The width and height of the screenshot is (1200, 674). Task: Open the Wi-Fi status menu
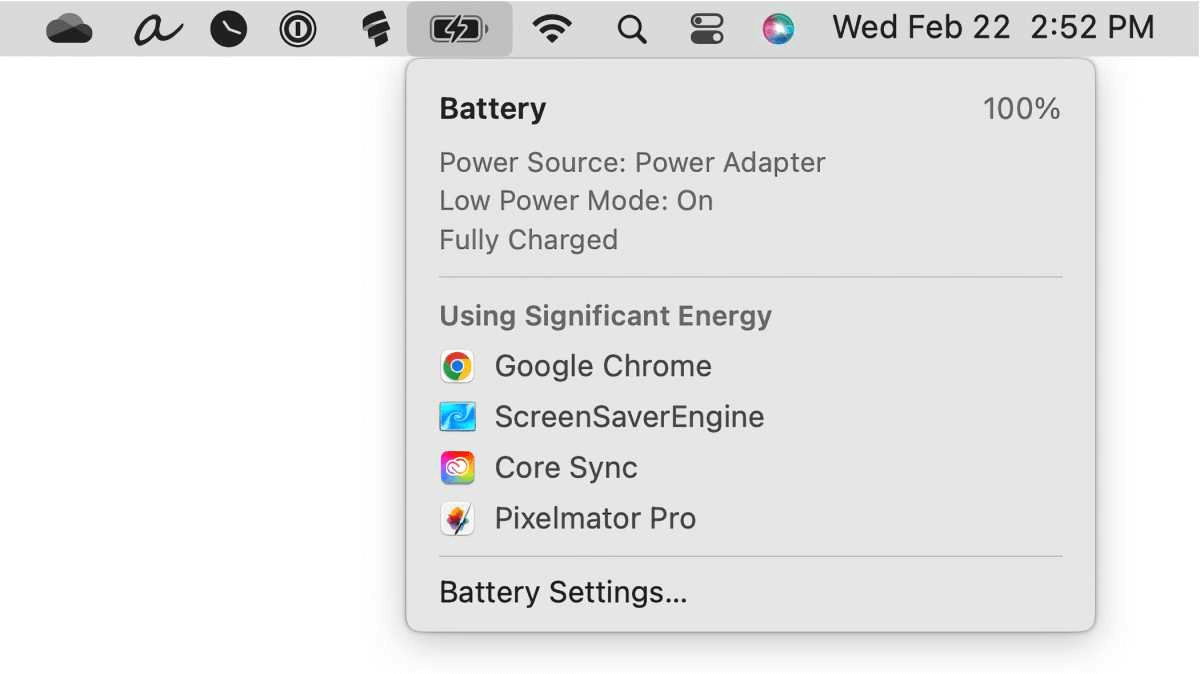(x=552, y=29)
